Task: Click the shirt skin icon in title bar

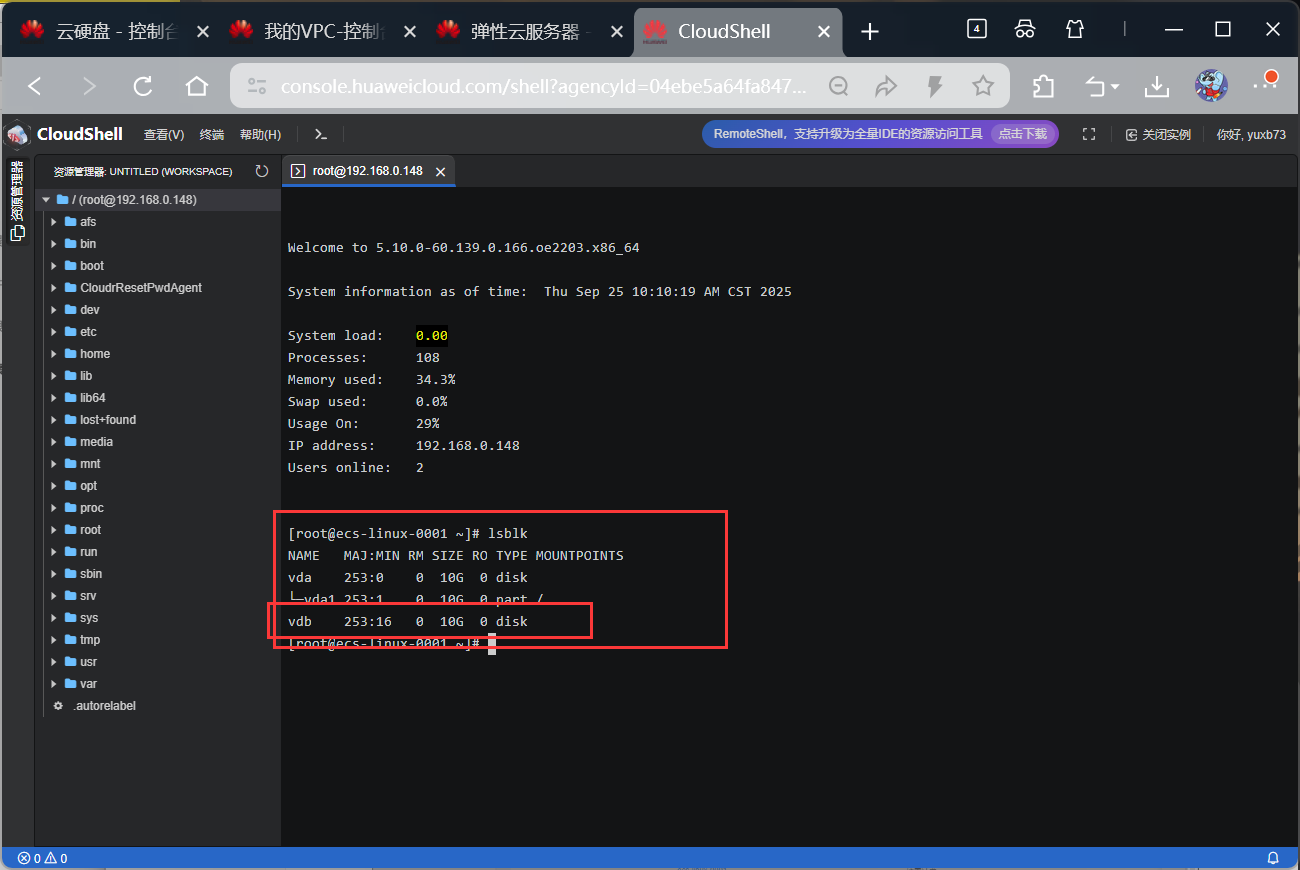Action: point(1075,29)
